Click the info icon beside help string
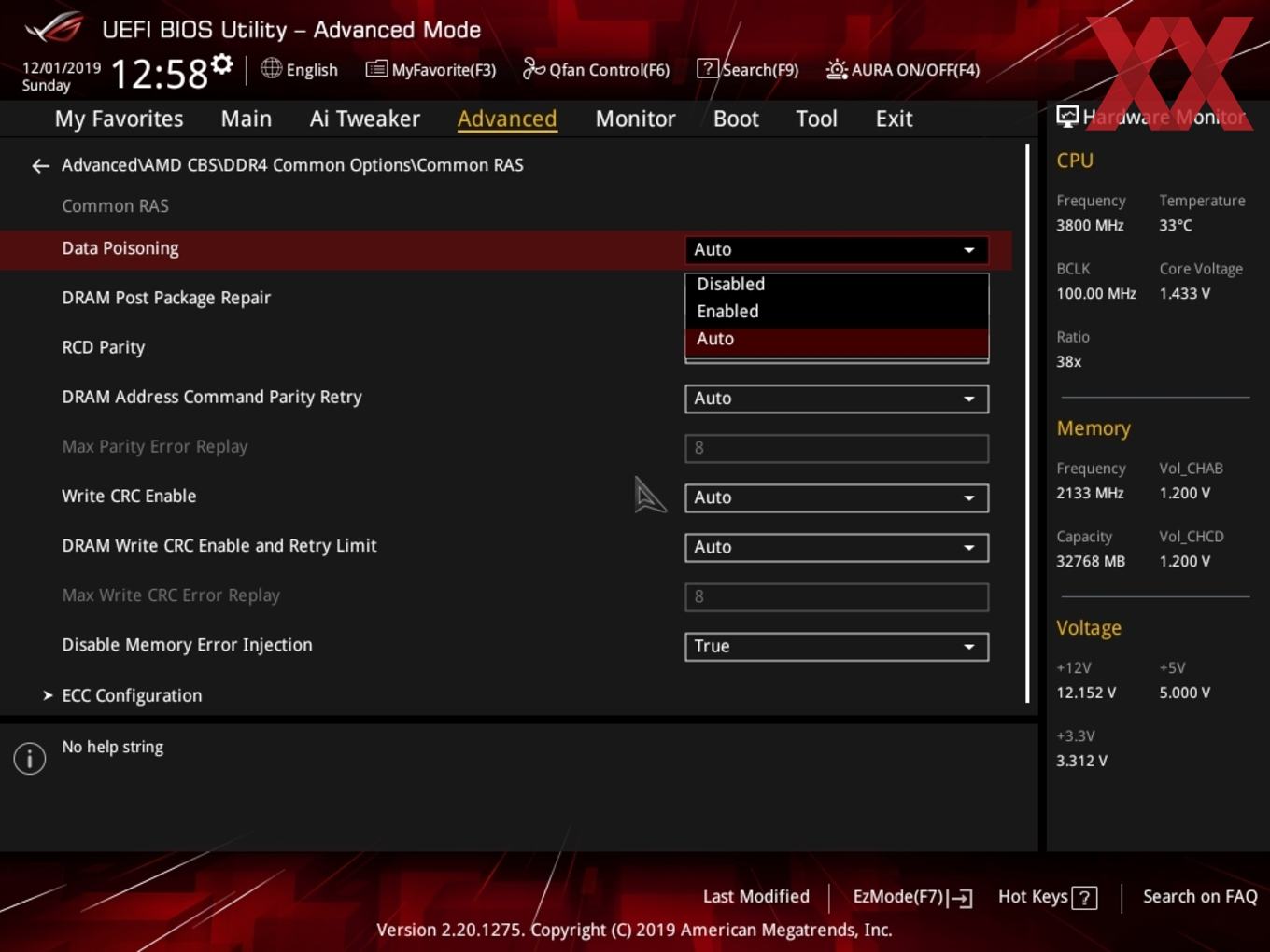 pyautogui.click(x=30, y=759)
